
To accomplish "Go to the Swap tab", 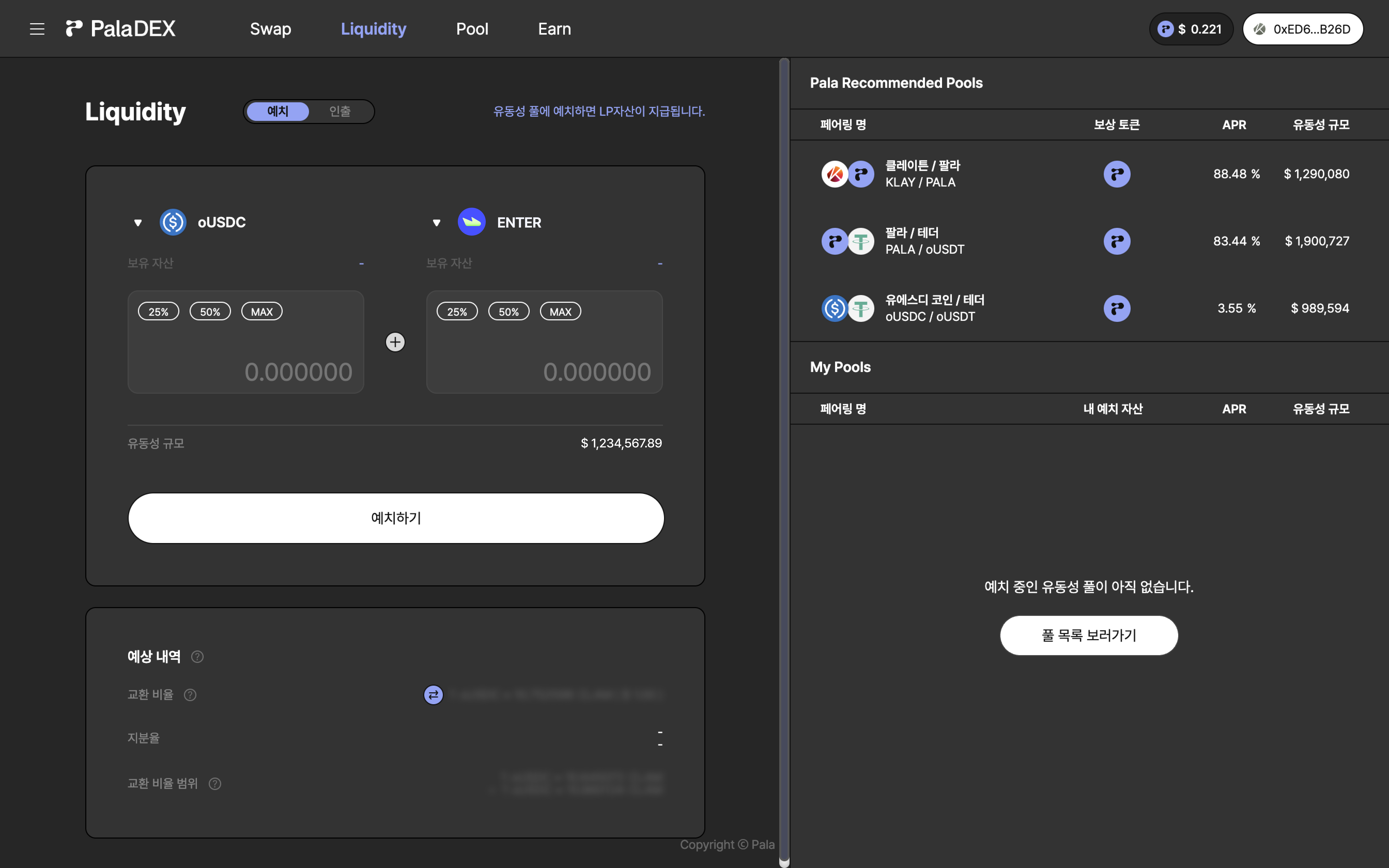I will click(270, 29).
